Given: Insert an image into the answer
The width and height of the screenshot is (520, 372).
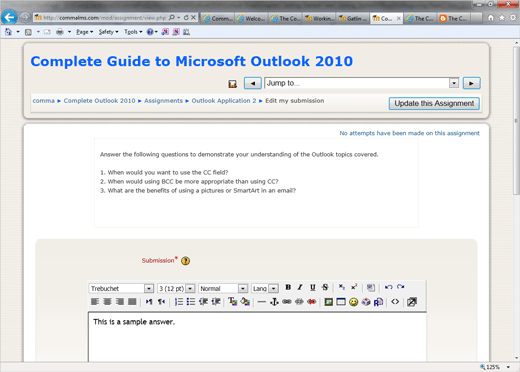Looking at the screenshot, I should pyautogui.click(x=329, y=302).
